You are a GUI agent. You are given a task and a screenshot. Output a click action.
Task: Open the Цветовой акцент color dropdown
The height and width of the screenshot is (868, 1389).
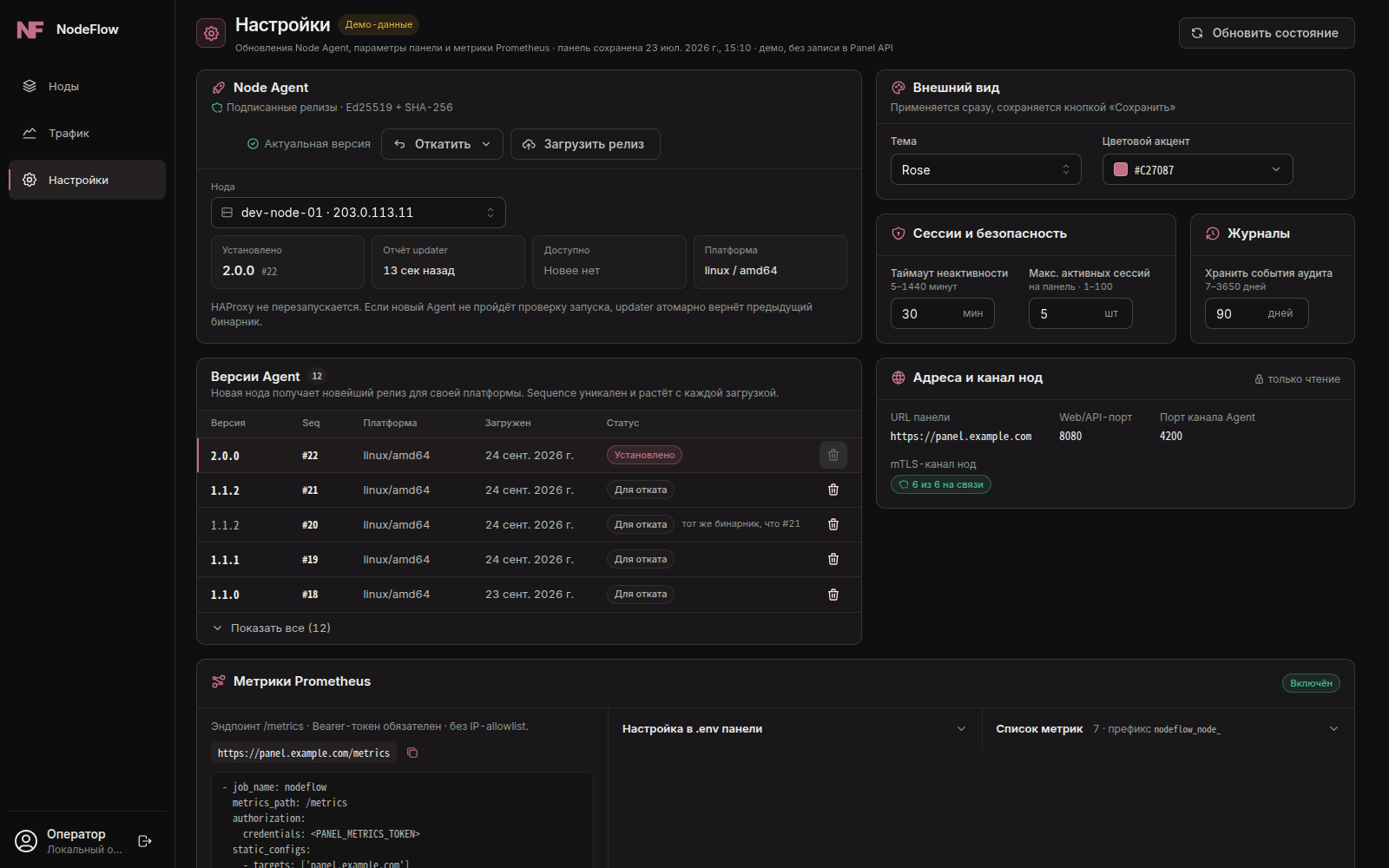pos(1198,169)
